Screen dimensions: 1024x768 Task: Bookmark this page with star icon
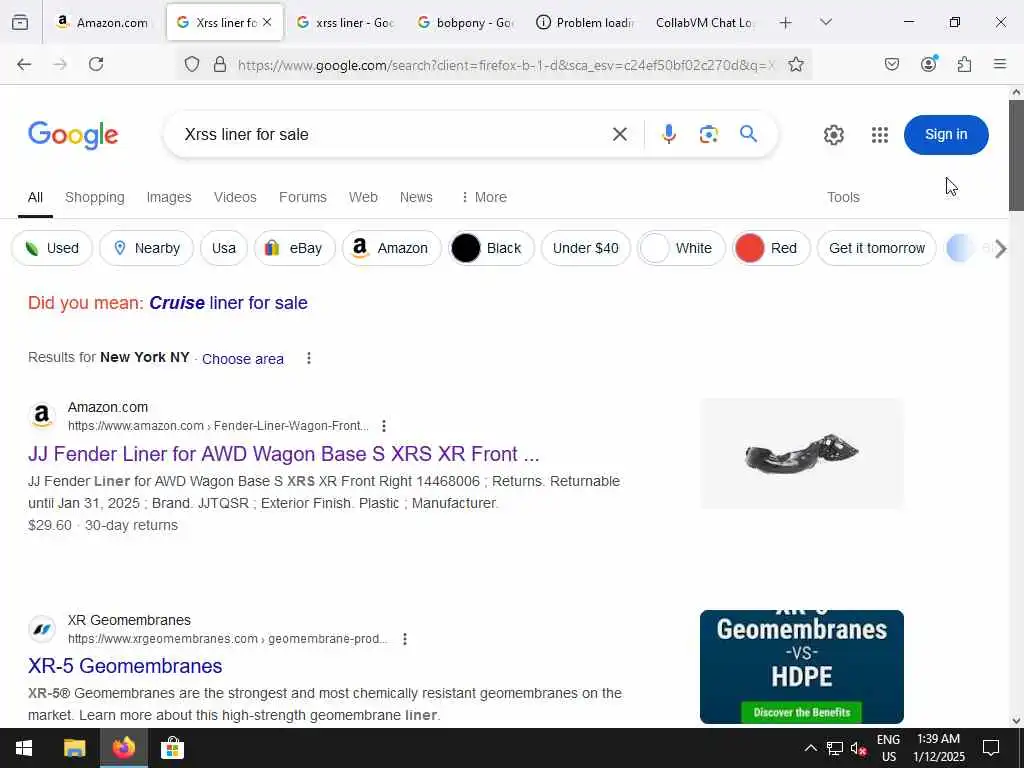pos(795,64)
